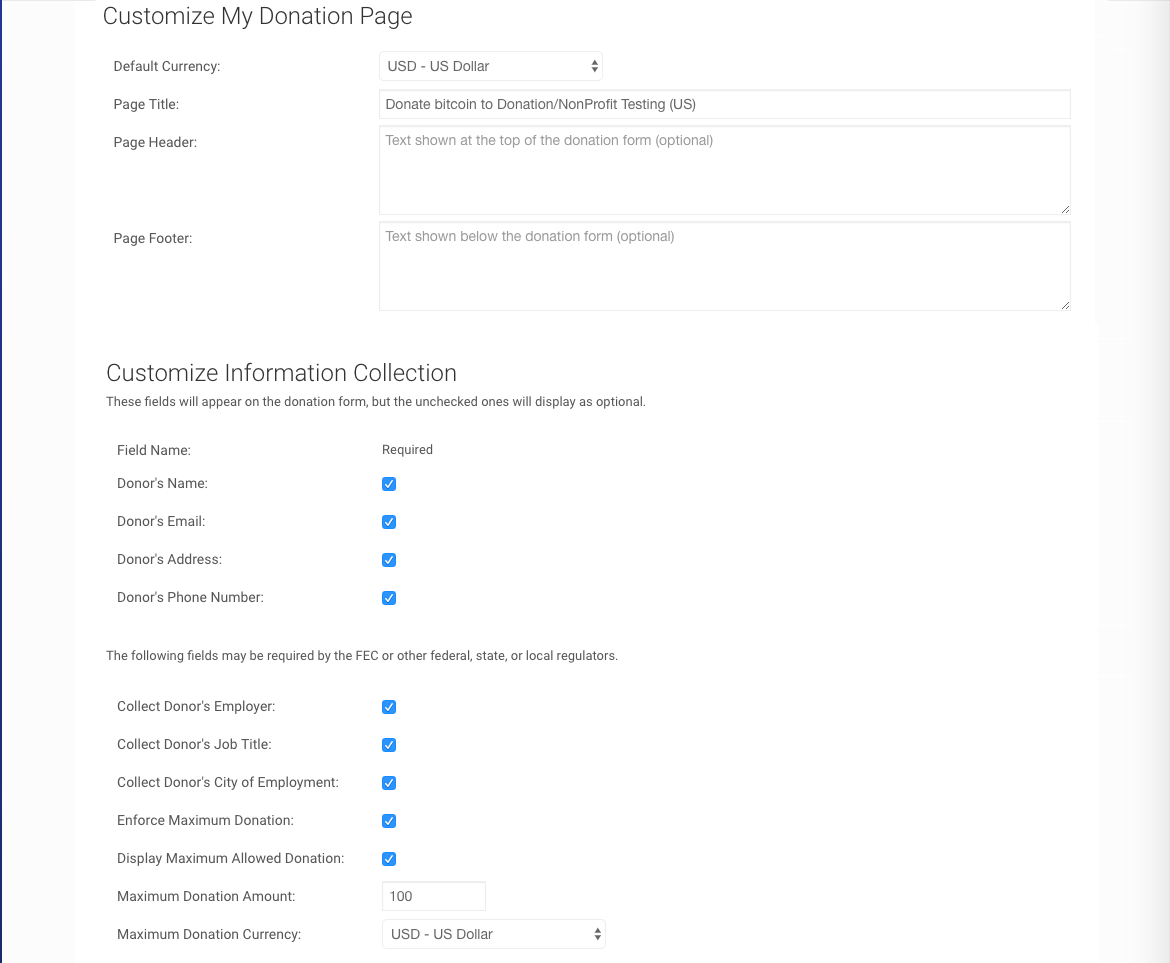Click the Maximum Donation Amount field
Viewport: 1170px width, 963px height.
(x=434, y=896)
